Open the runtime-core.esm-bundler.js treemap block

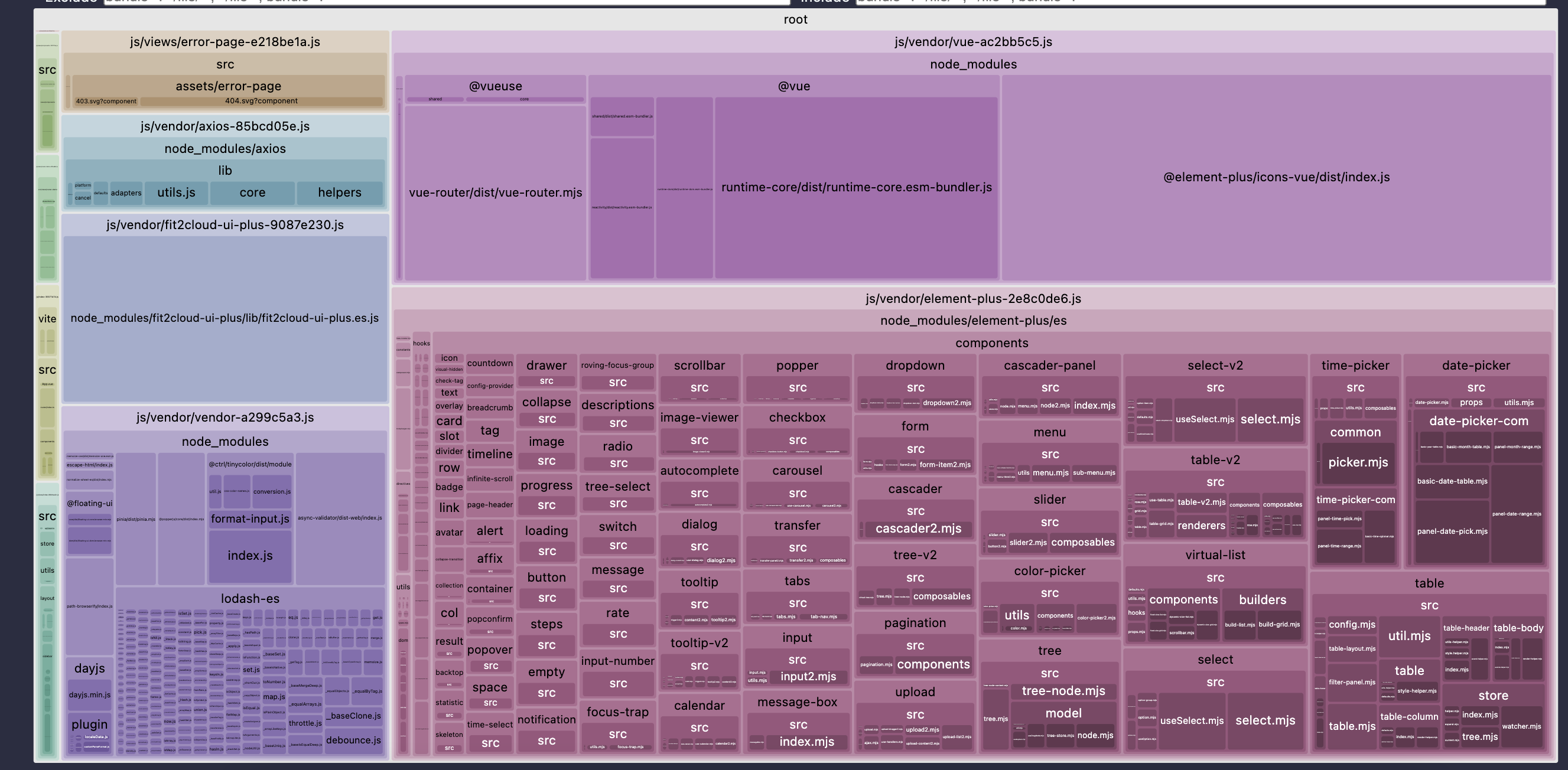pyautogui.click(x=856, y=187)
